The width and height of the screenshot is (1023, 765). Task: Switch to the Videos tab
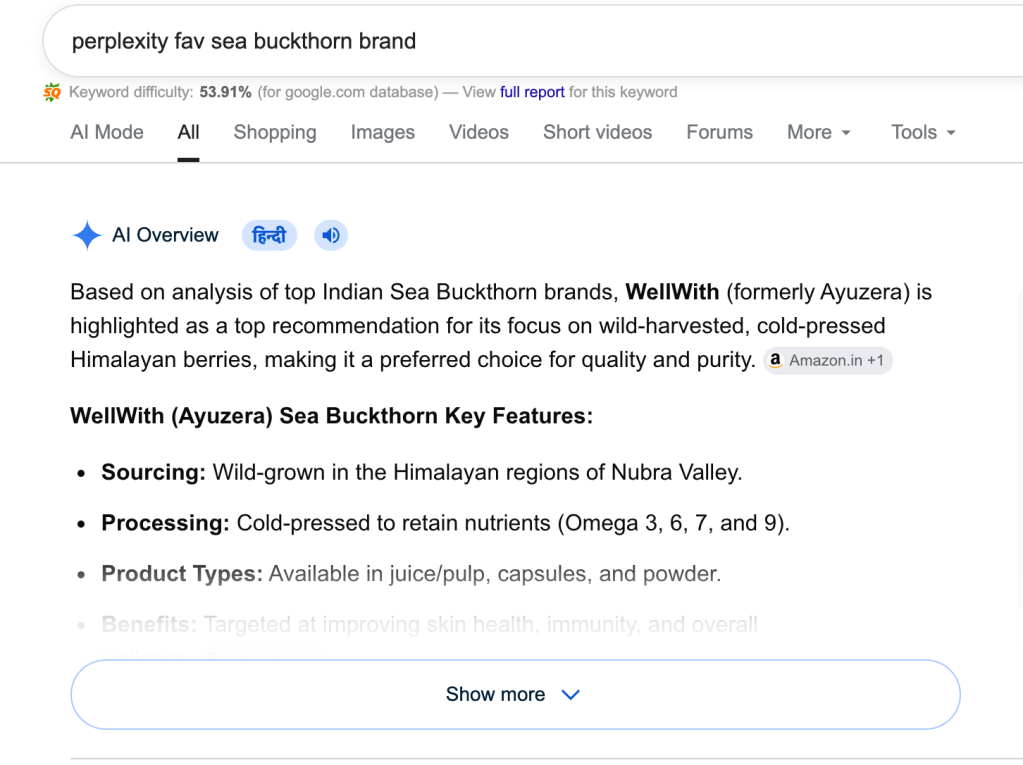[x=479, y=132]
